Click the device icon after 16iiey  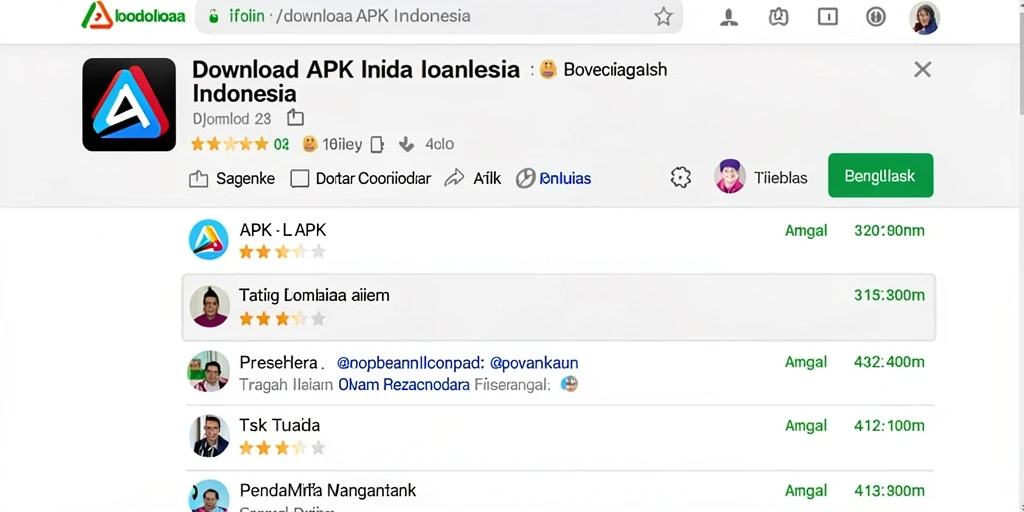(x=377, y=144)
